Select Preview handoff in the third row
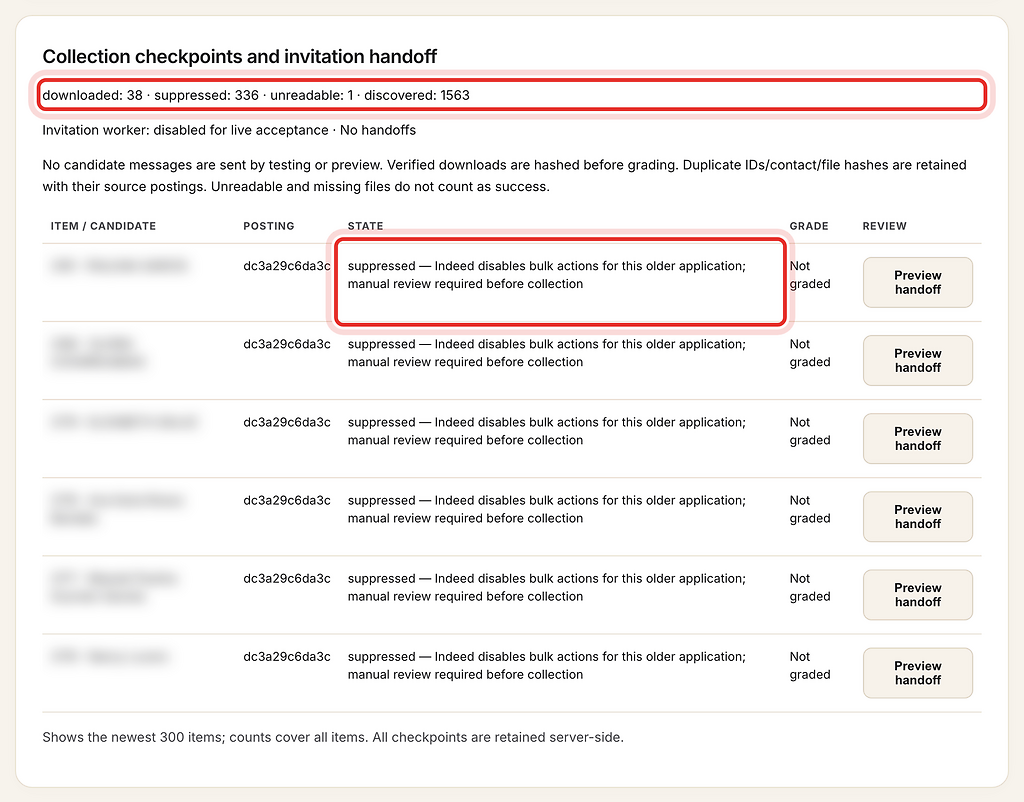The width and height of the screenshot is (1024, 802). point(918,438)
